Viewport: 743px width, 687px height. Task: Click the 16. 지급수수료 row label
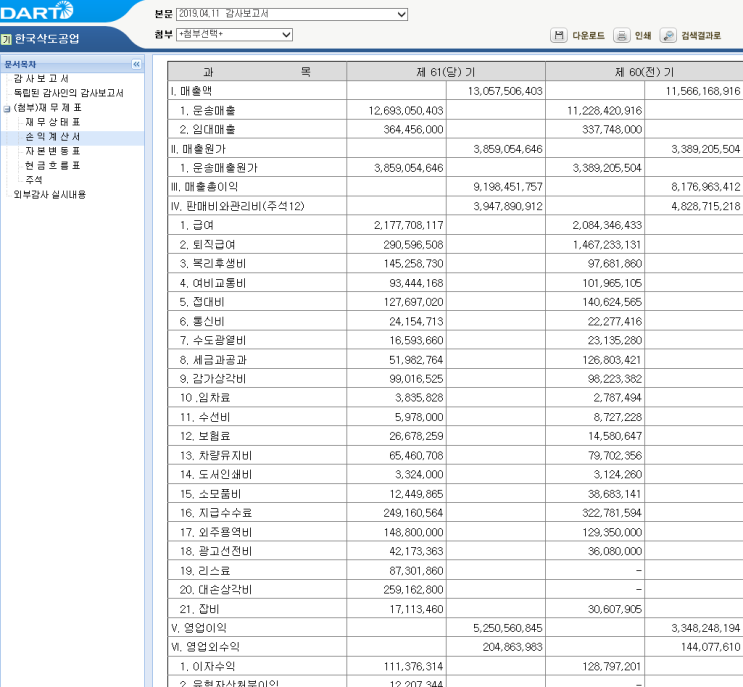tap(216, 513)
